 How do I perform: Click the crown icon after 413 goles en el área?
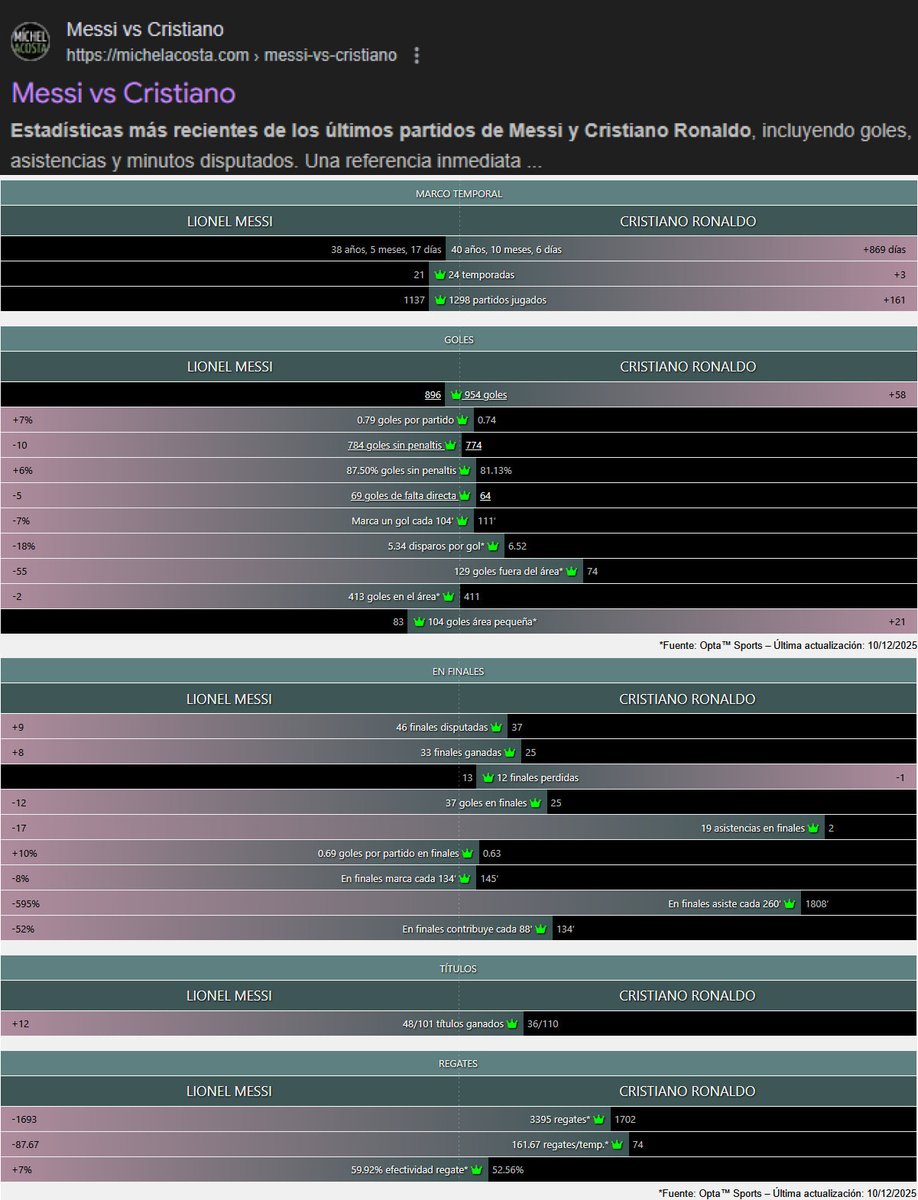tap(449, 596)
